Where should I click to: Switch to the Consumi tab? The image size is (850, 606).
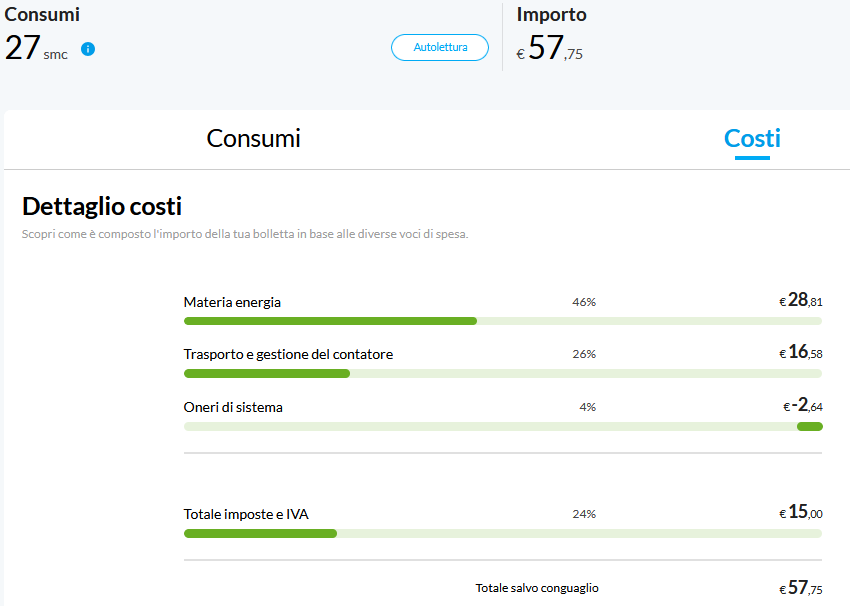pyautogui.click(x=253, y=139)
